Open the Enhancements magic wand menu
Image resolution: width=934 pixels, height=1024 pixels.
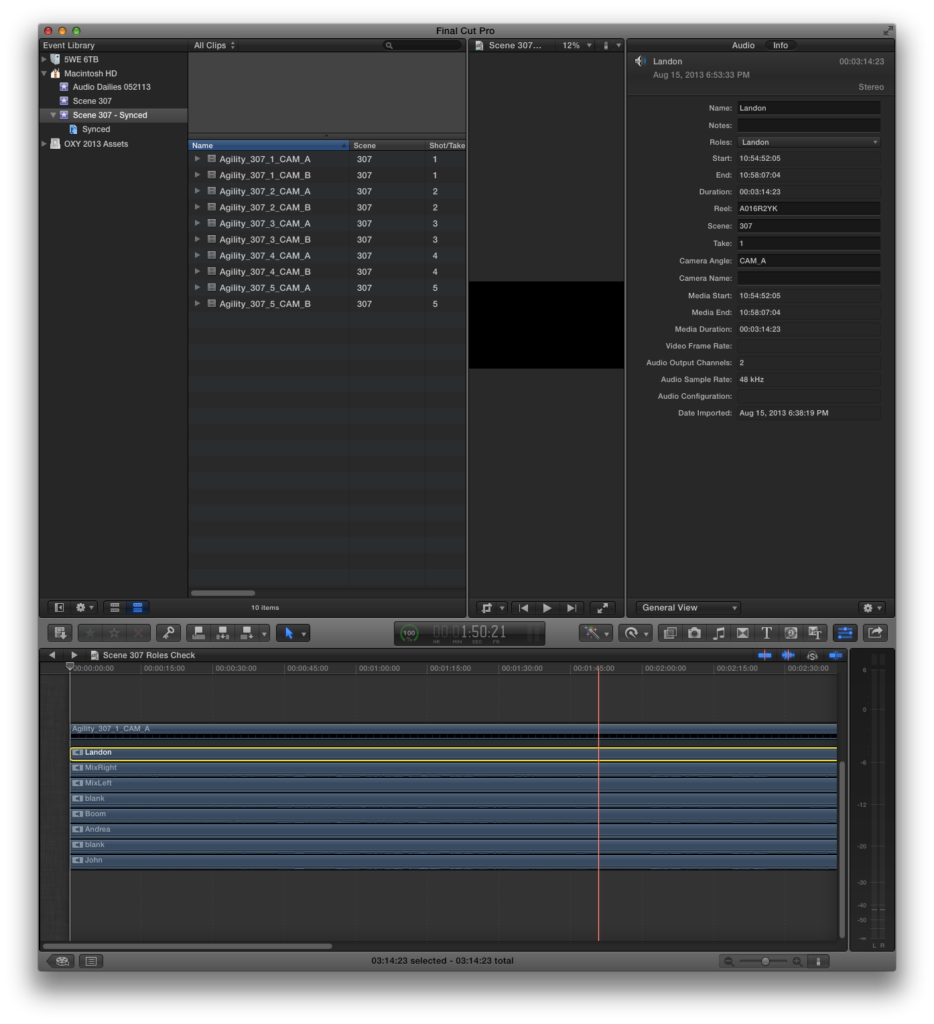click(x=596, y=633)
